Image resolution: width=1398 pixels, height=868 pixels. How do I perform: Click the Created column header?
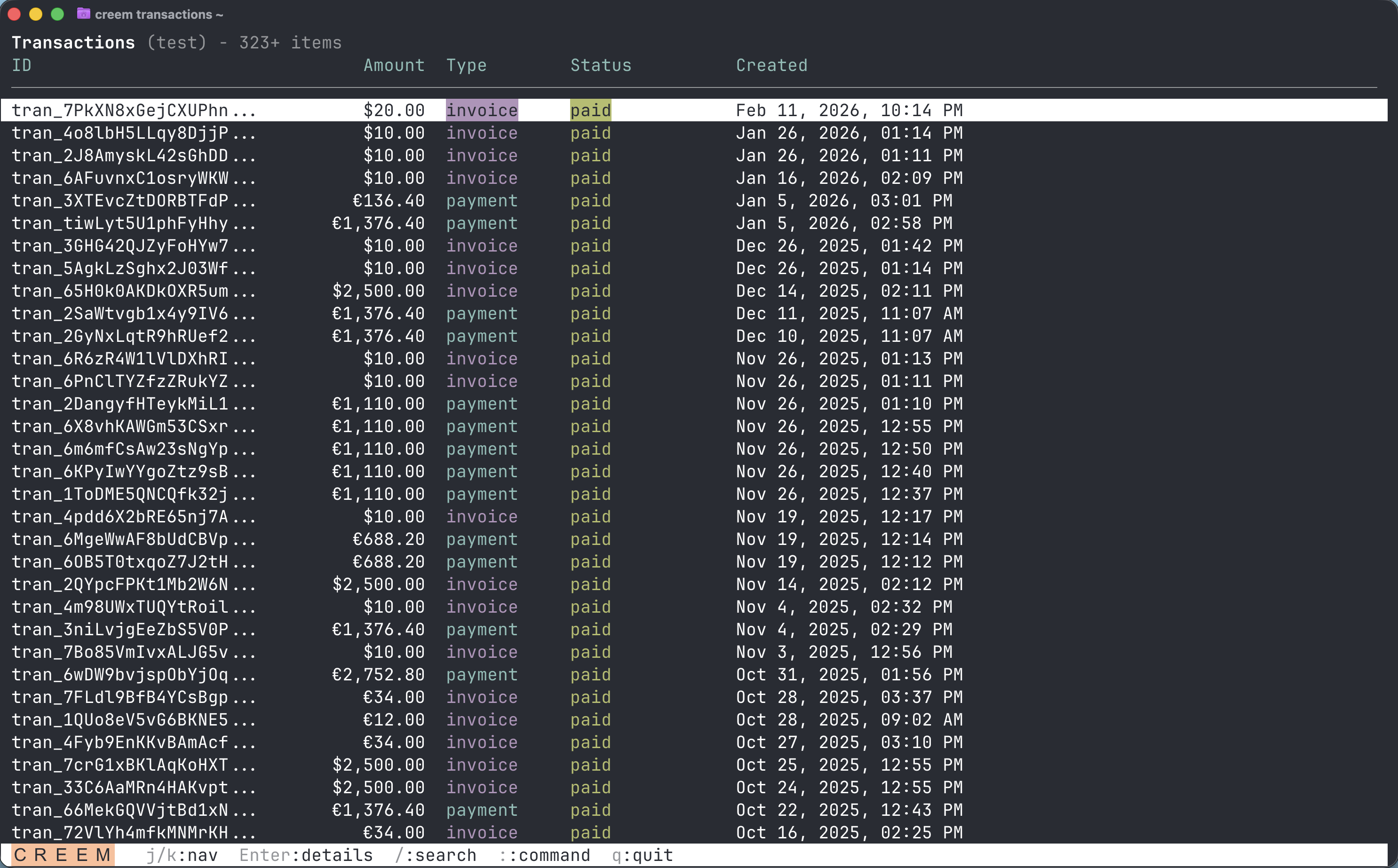click(x=771, y=65)
